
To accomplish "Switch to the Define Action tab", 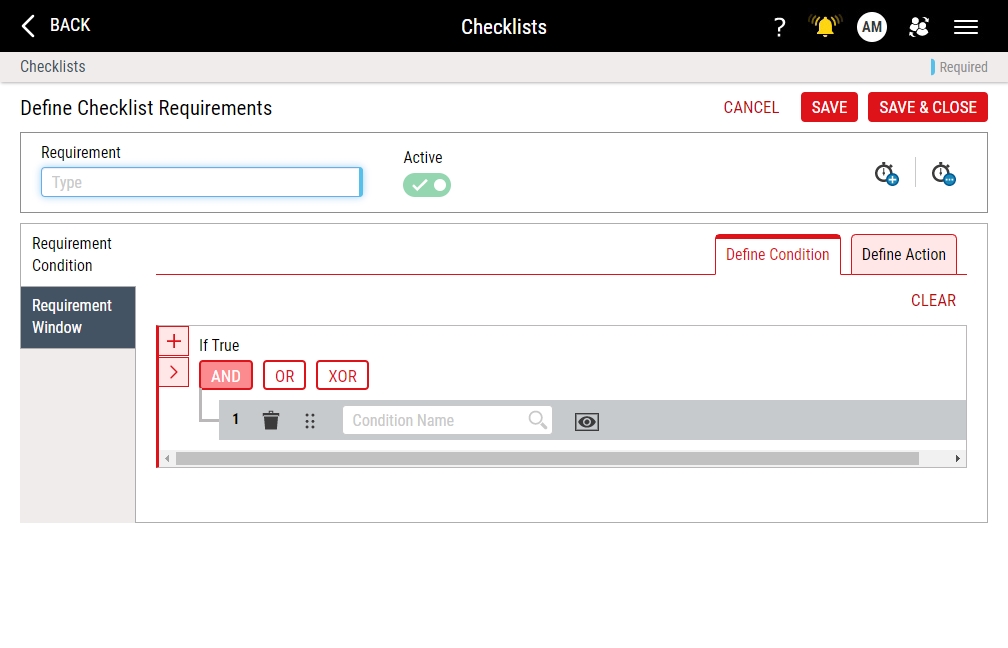I will click(x=903, y=255).
